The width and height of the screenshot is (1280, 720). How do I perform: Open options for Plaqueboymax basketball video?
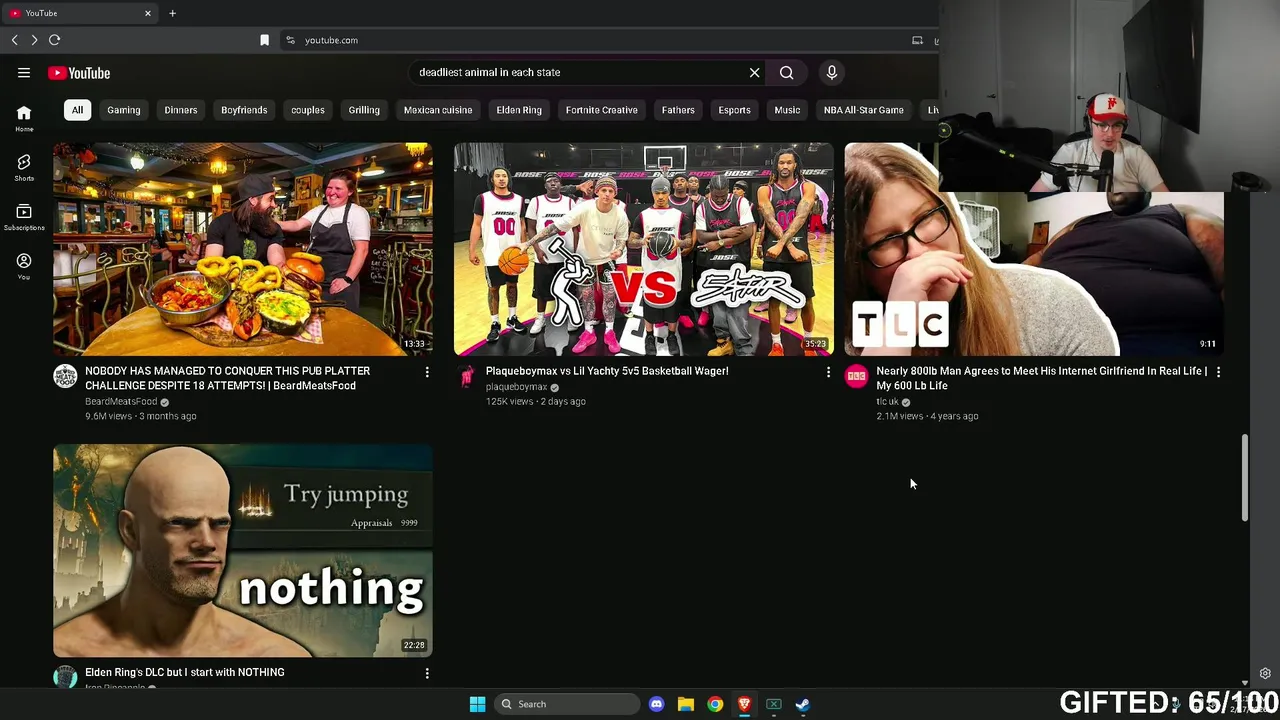click(x=828, y=372)
